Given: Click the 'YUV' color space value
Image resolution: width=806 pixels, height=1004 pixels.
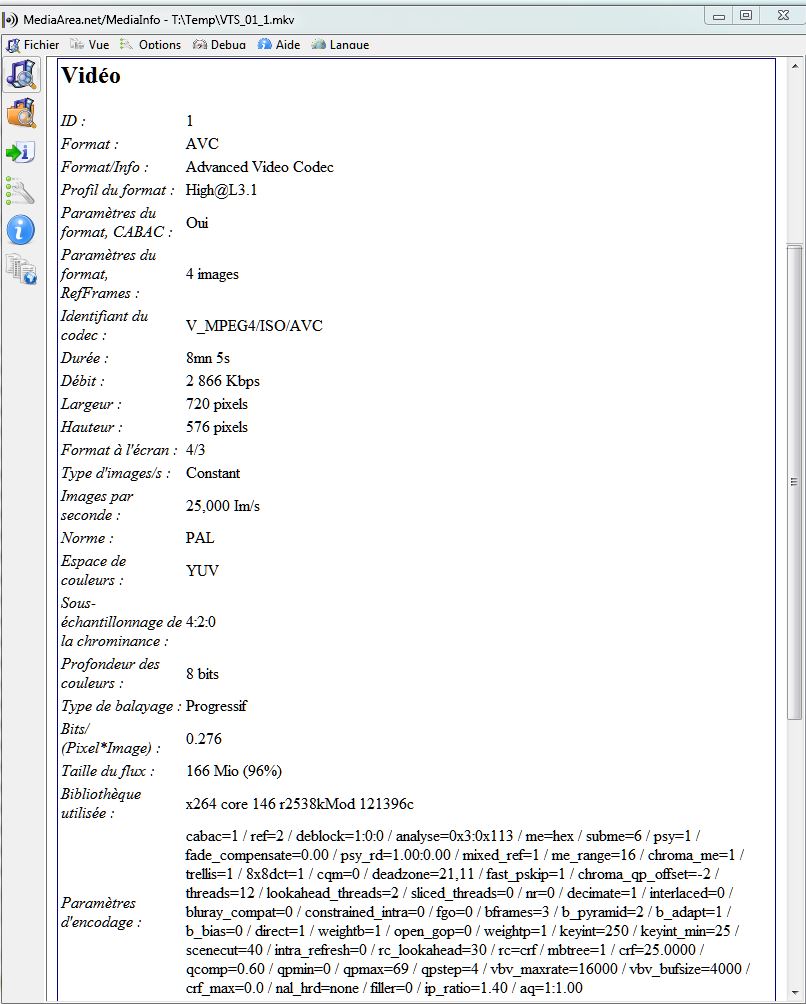Looking at the screenshot, I should click(x=202, y=570).
